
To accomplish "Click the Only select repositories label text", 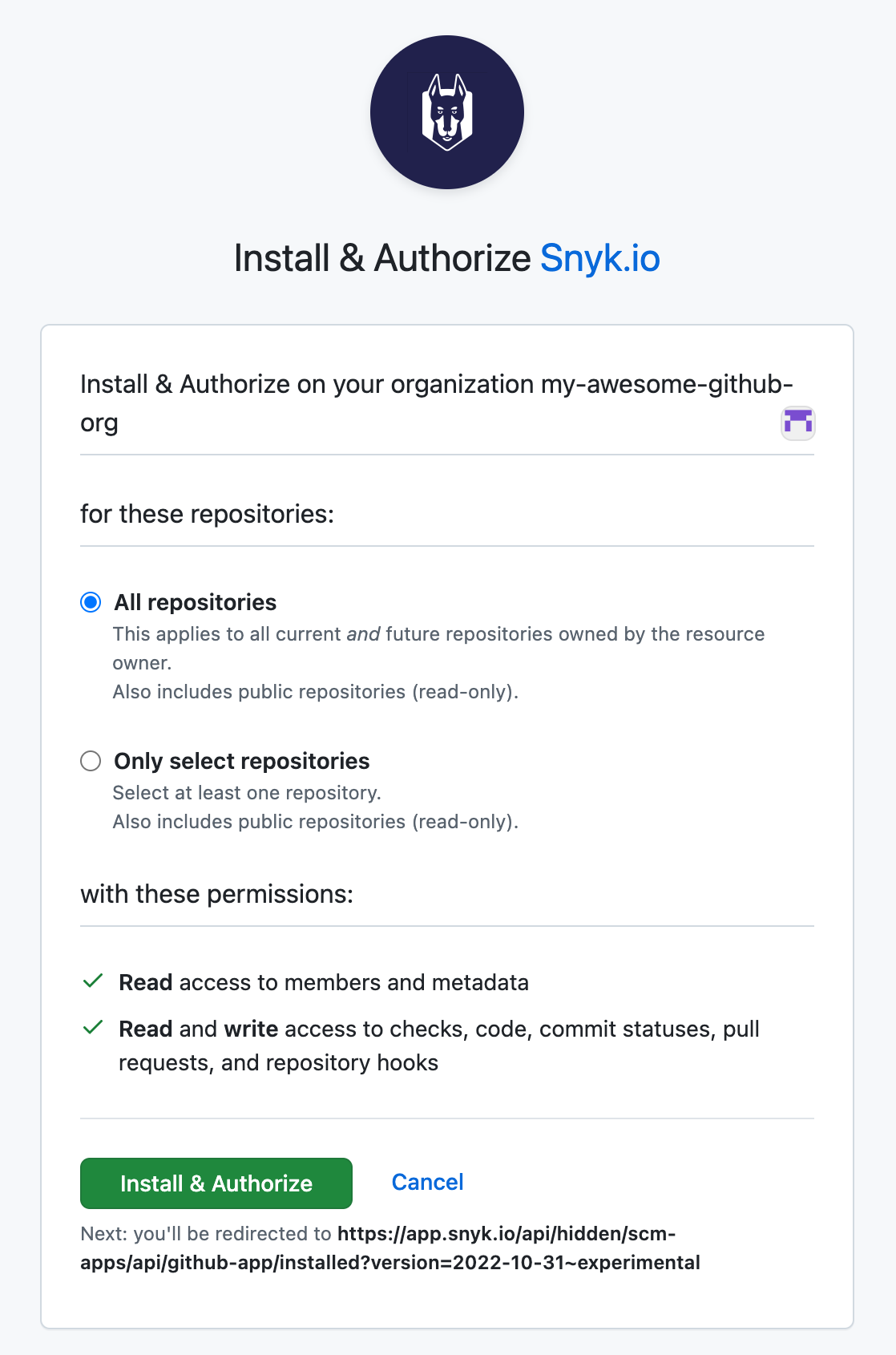I will 242,760.
